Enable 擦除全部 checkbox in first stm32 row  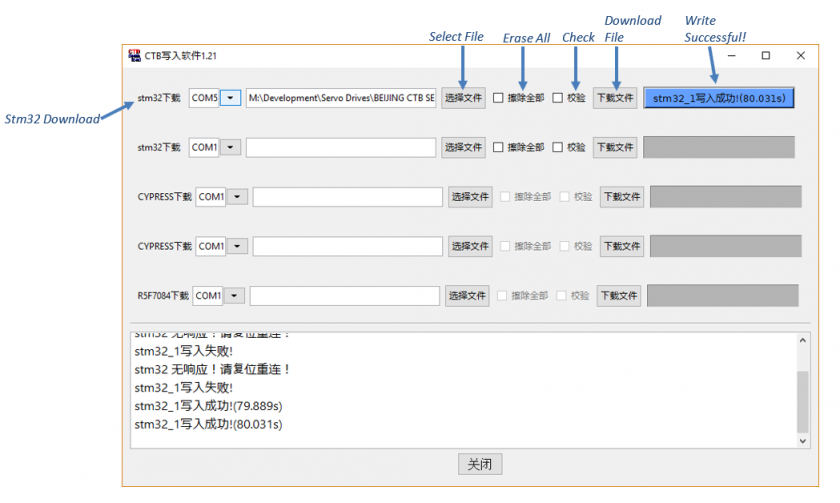498,98
